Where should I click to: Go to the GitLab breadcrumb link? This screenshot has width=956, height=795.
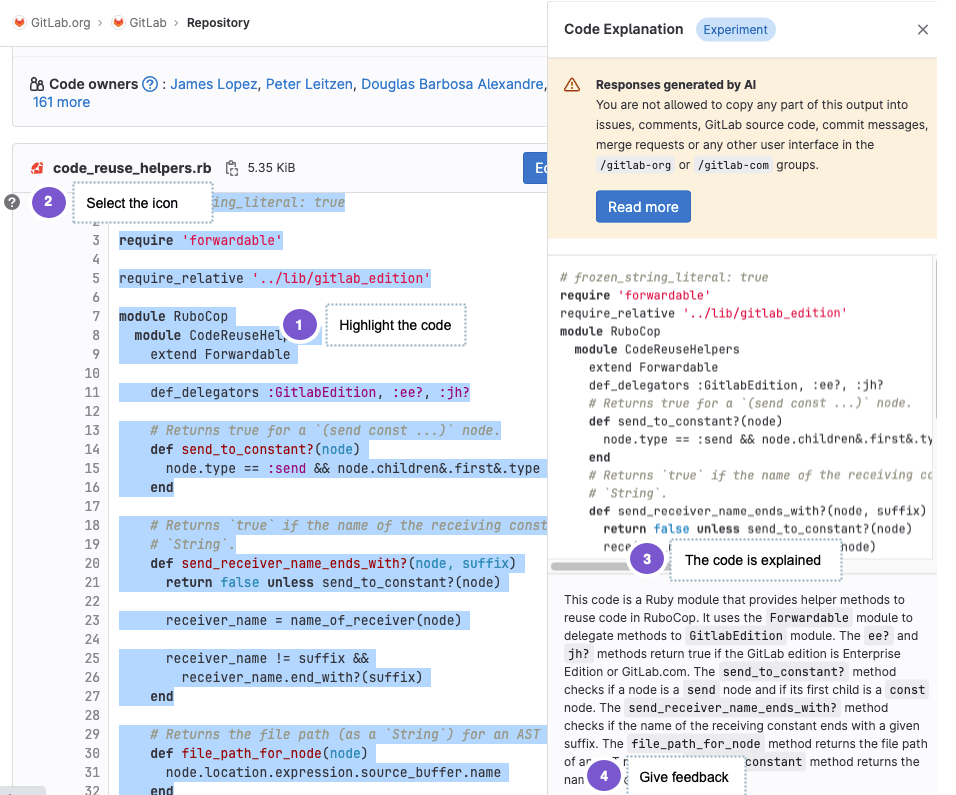coord(148,23)
